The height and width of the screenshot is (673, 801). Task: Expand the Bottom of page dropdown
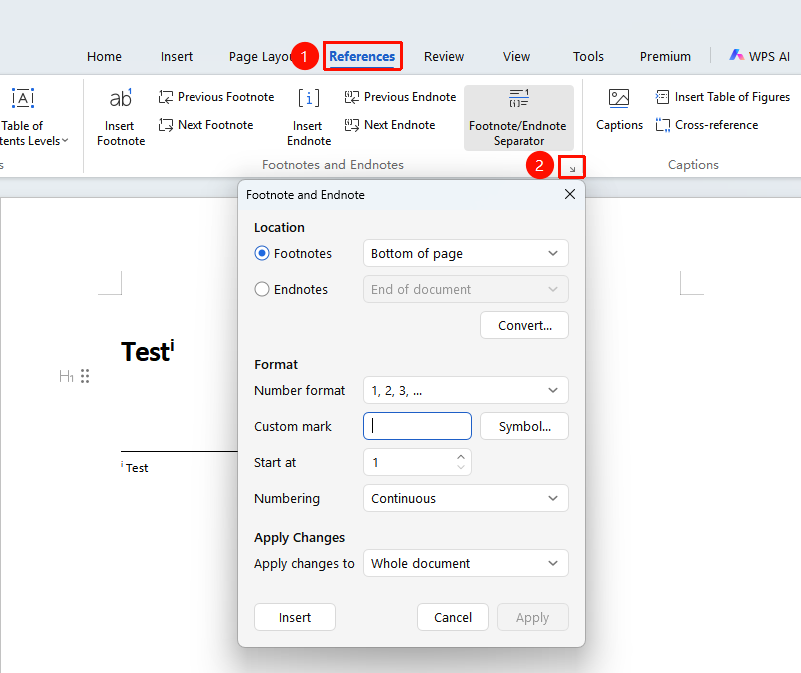click(x=465, y=253)
